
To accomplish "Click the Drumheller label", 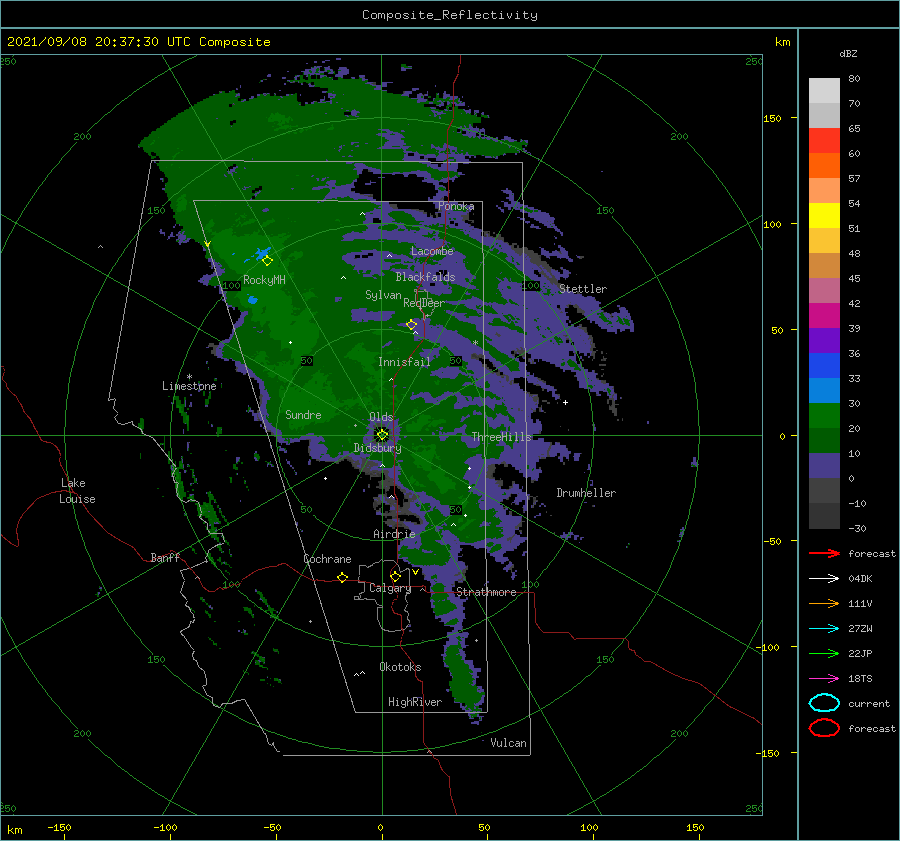I will [586, 493].
